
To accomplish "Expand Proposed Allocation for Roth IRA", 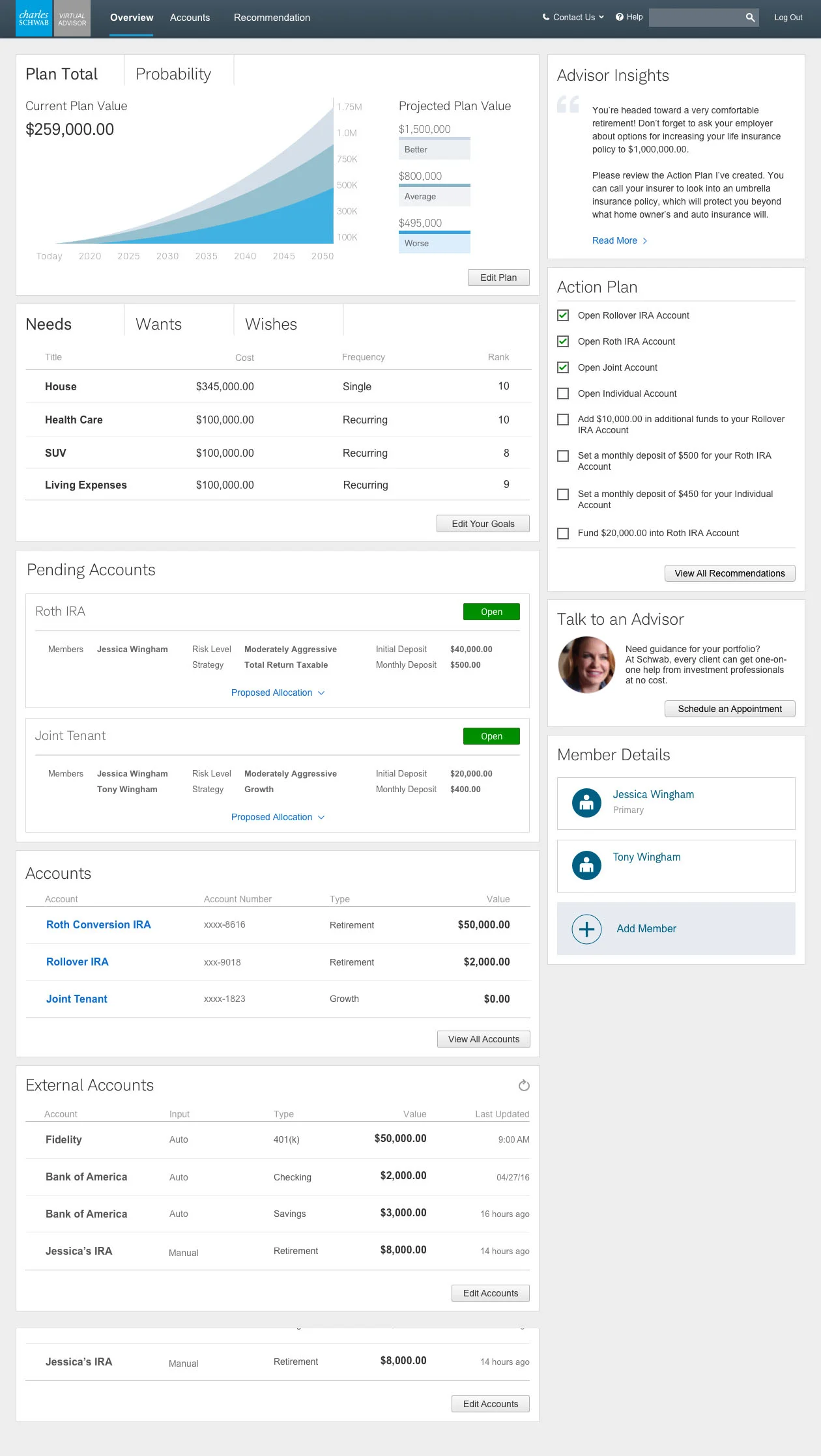I will [278, 692].
